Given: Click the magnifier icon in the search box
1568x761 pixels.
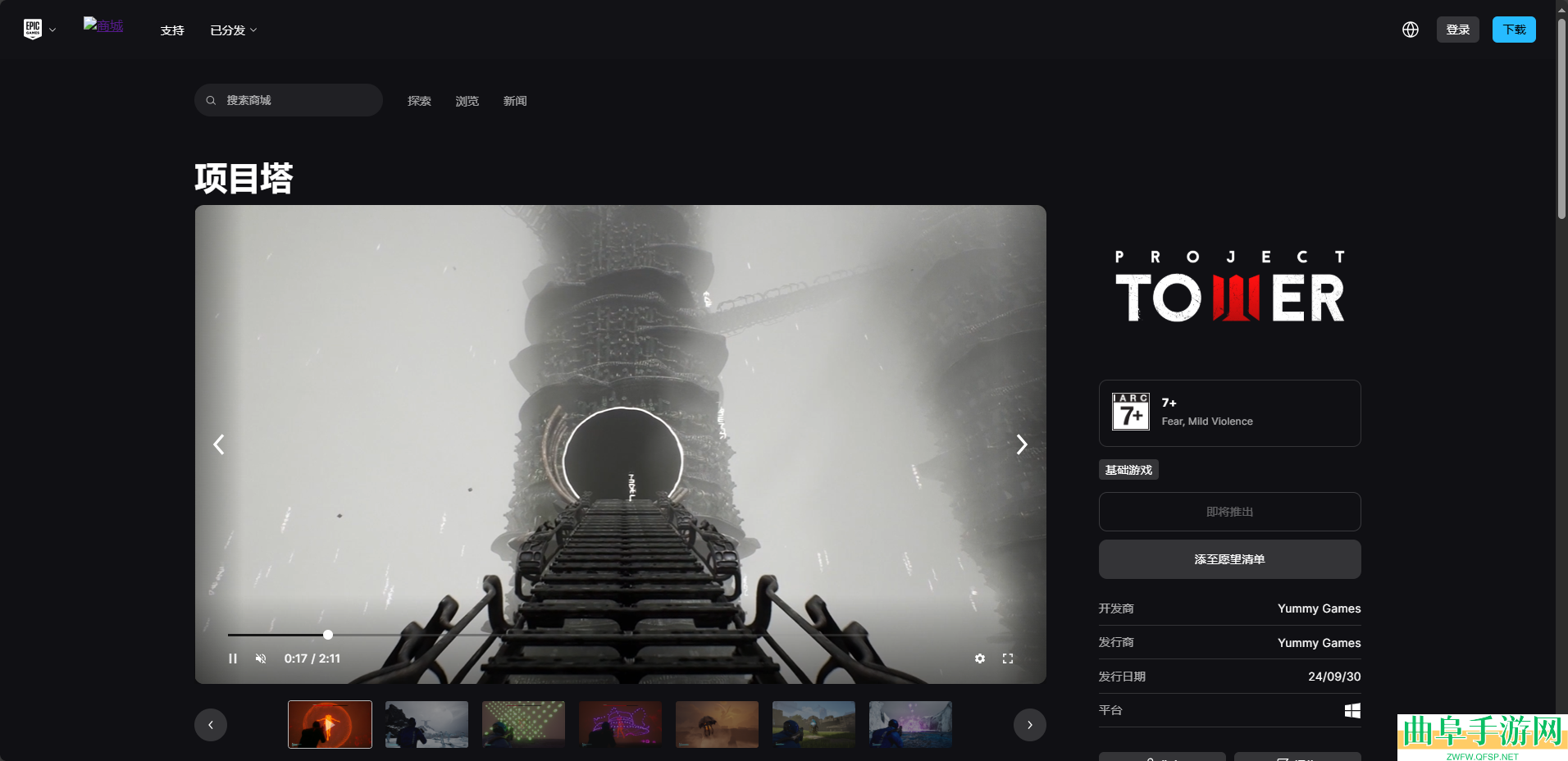Looking at the screenshot, I should tap(211, 100).
